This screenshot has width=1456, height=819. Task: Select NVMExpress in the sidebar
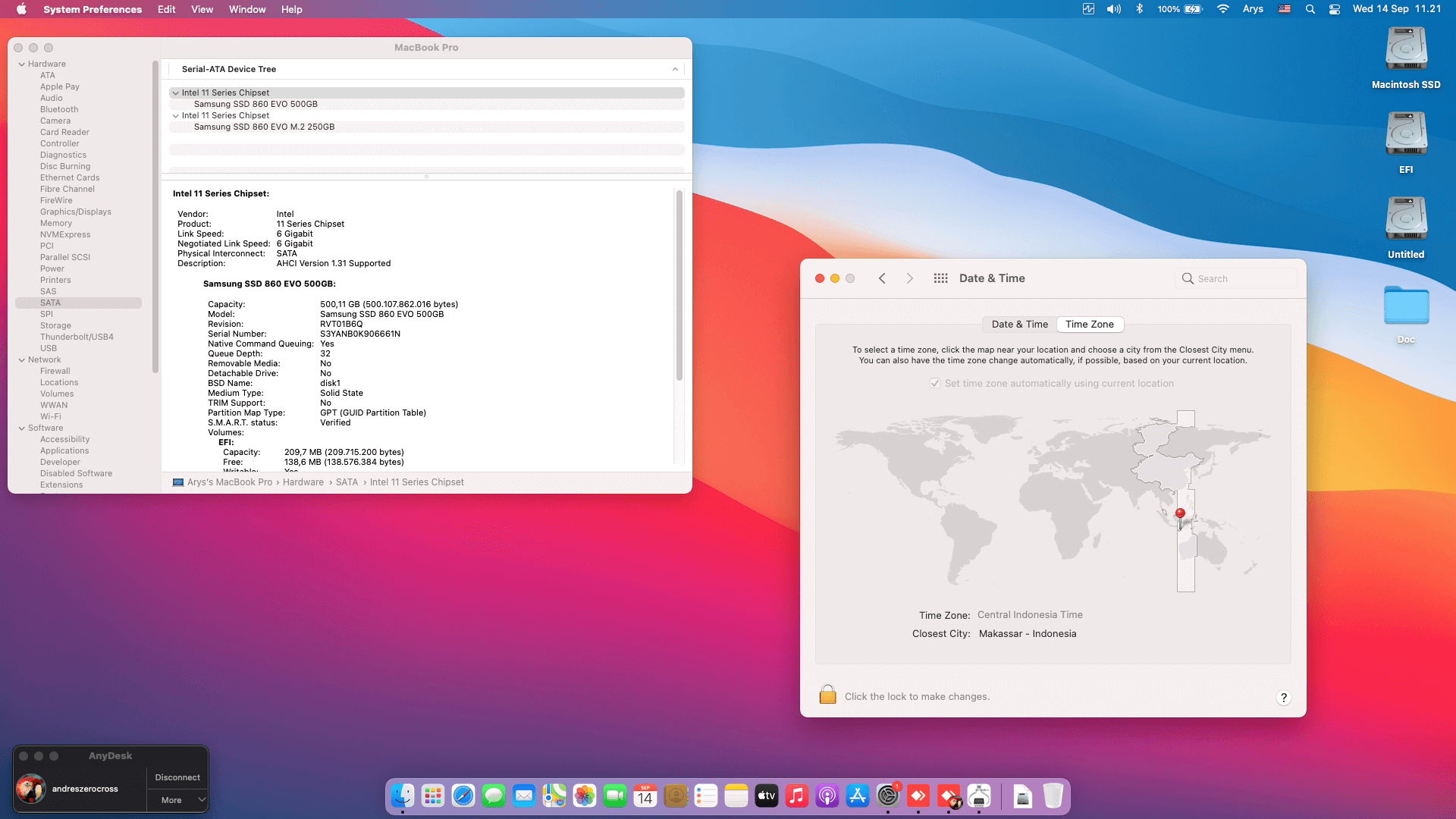[x=65, y=235]
